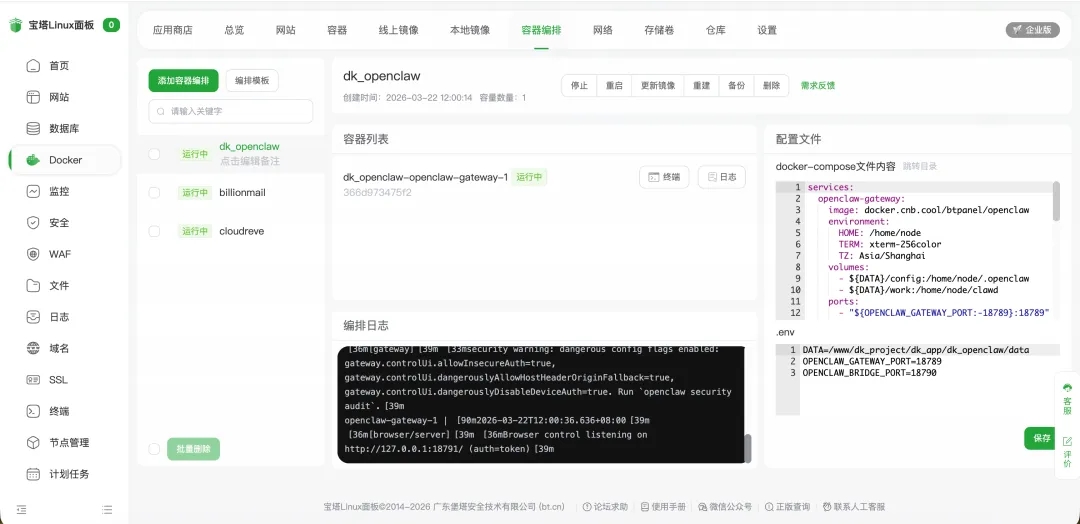Switch to the 存储卷 tab

point(659,30)
